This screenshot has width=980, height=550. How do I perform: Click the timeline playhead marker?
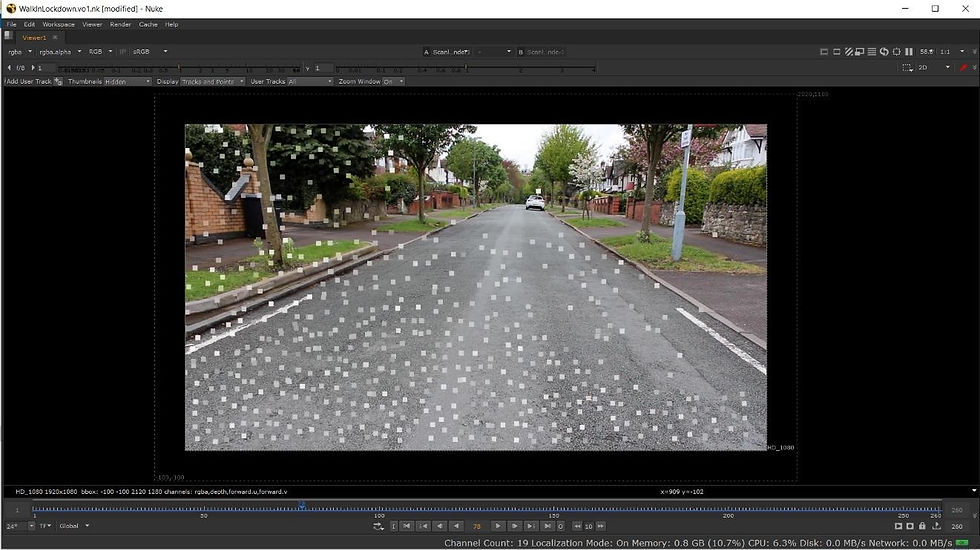[302, 505]
